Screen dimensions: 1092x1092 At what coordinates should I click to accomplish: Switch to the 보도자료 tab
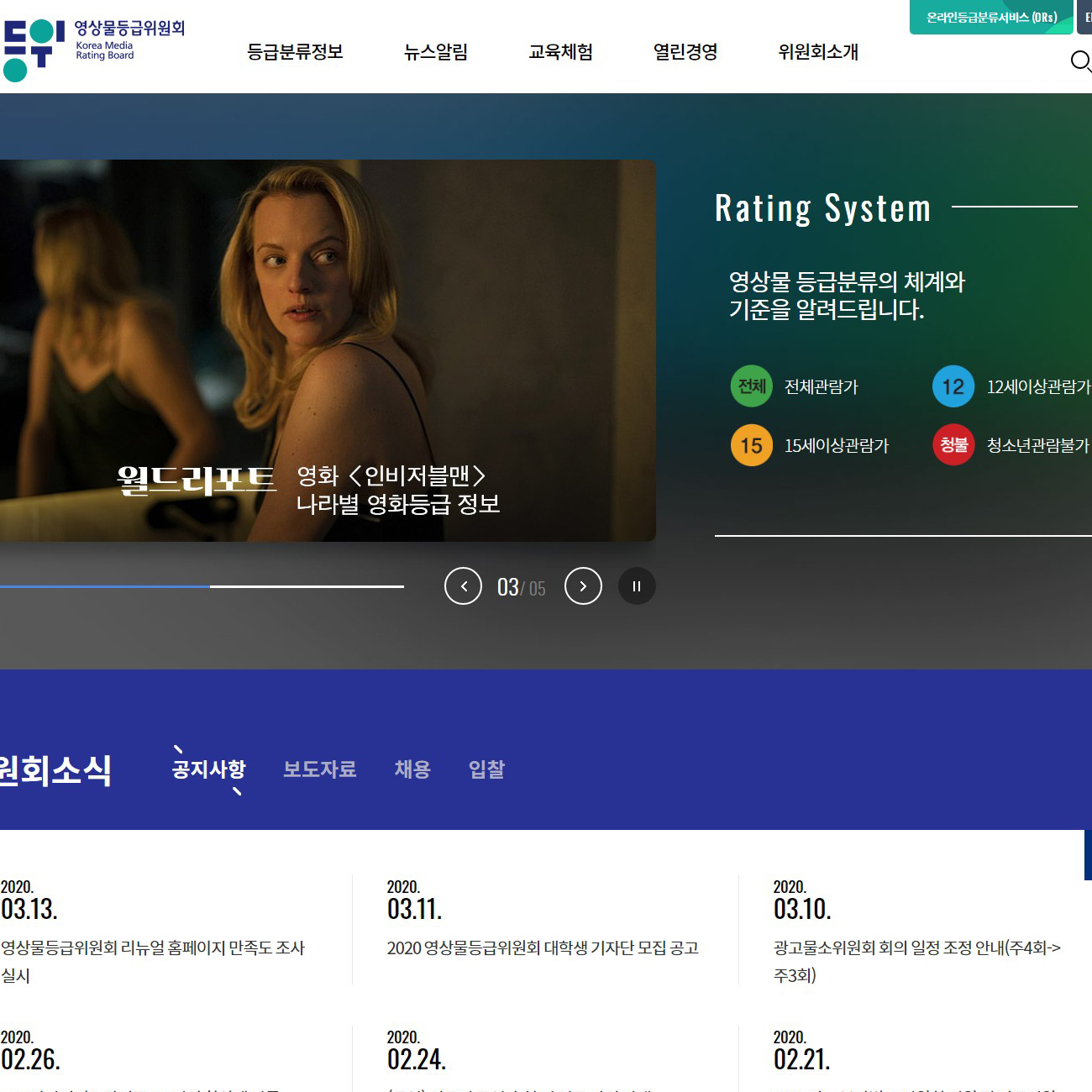click(x=319, y=769)
